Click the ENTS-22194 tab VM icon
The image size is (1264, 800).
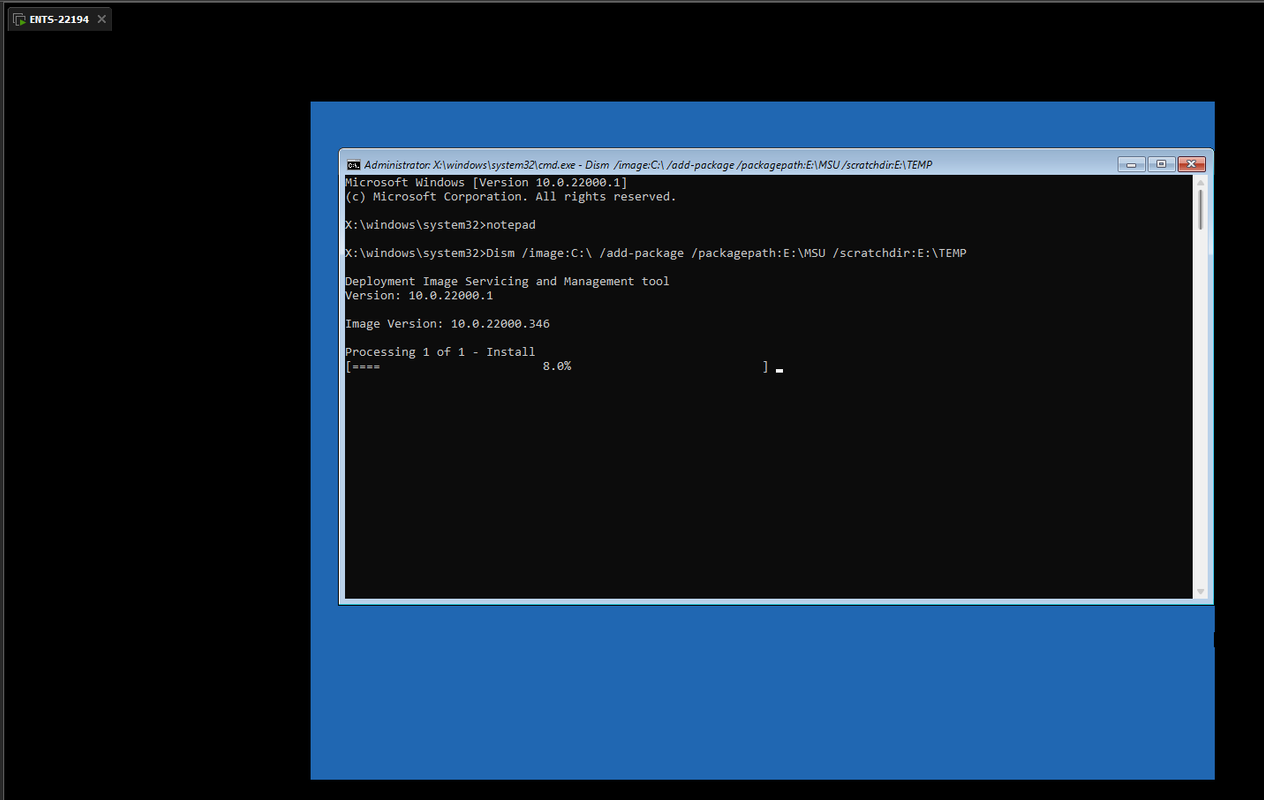tap(20, 19)
